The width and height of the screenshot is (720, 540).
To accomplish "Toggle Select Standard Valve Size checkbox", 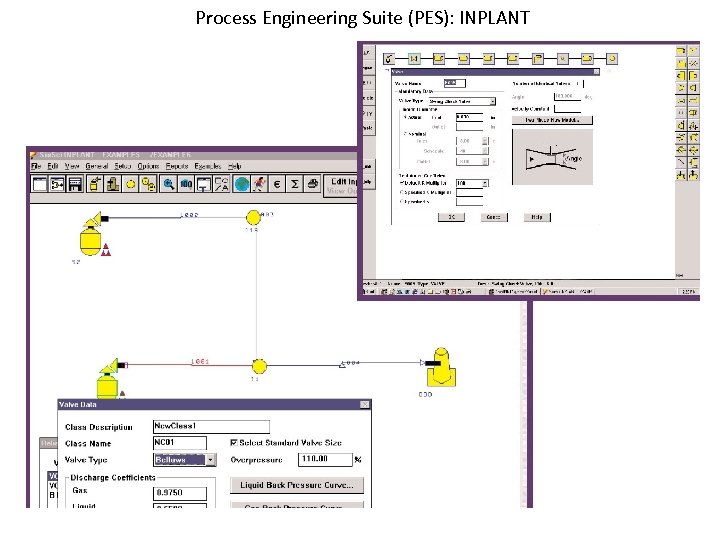I will (x=234, y=443).
